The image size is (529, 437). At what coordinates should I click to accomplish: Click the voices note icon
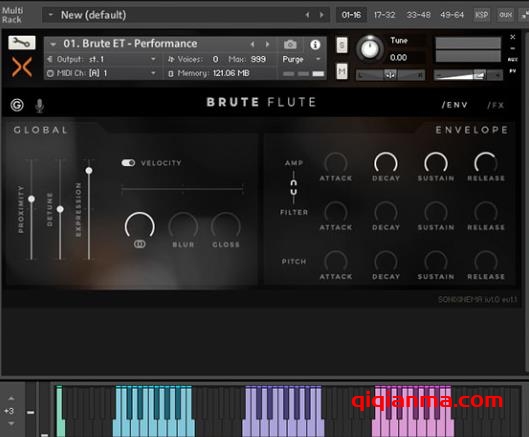171,59
